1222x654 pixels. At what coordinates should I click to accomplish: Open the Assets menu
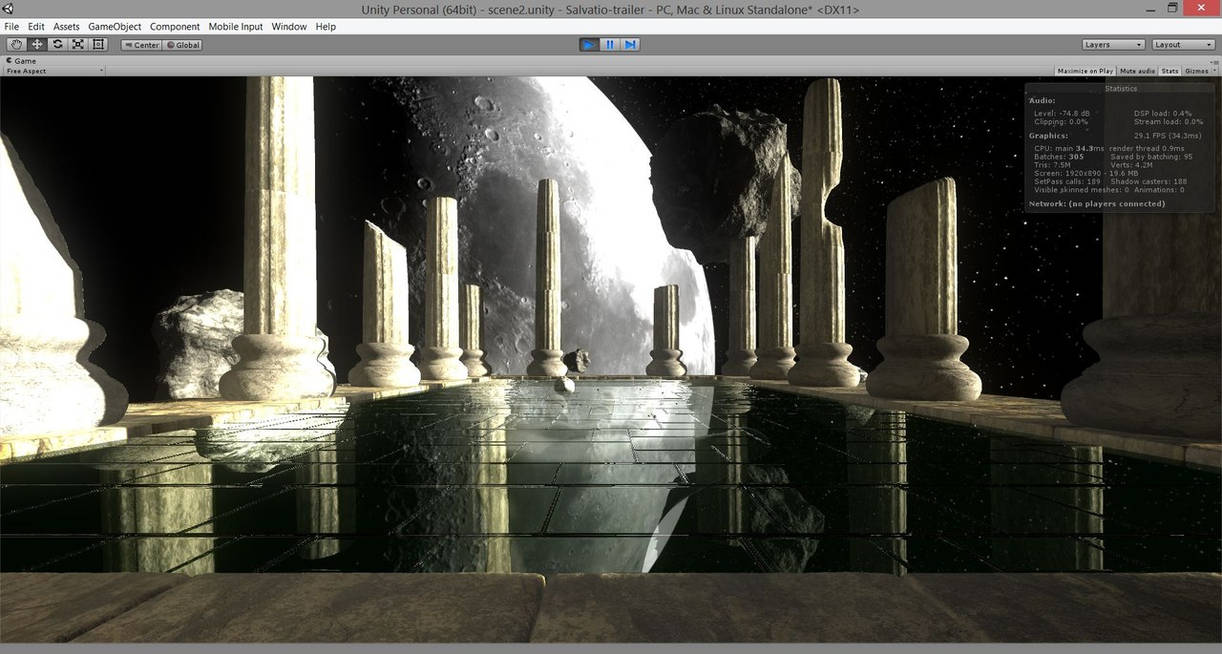click(x=66, y=27)
